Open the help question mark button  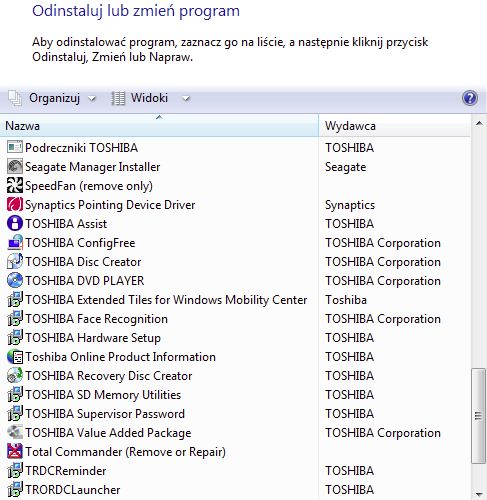pos(470,98)
